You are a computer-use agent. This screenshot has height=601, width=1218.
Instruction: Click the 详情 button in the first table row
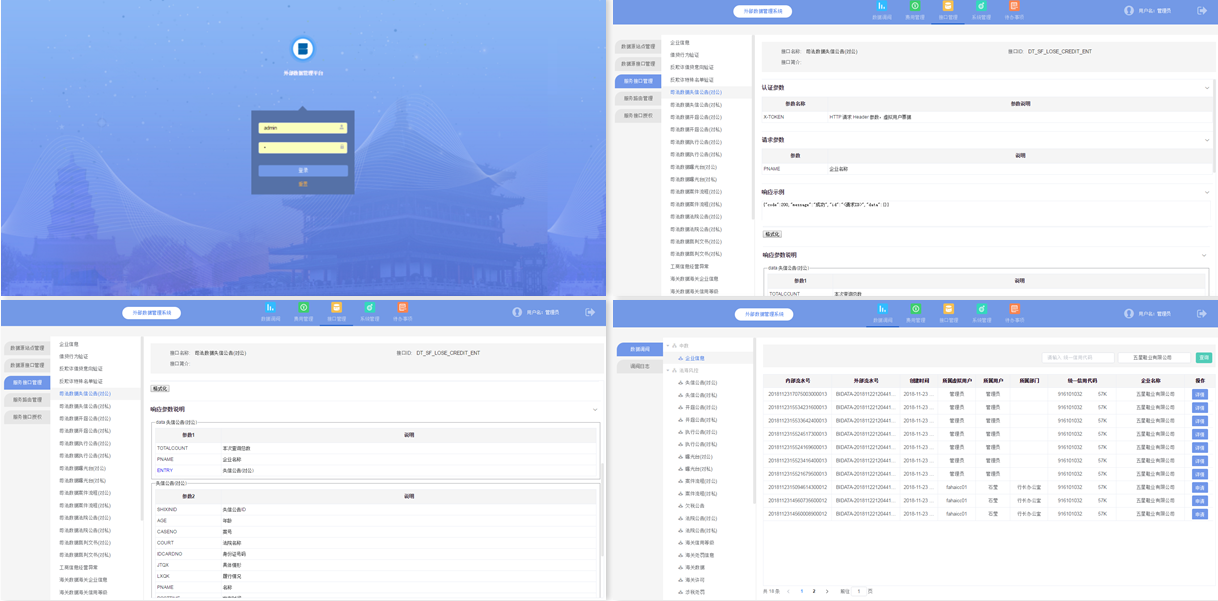[x=1199, y=394]
